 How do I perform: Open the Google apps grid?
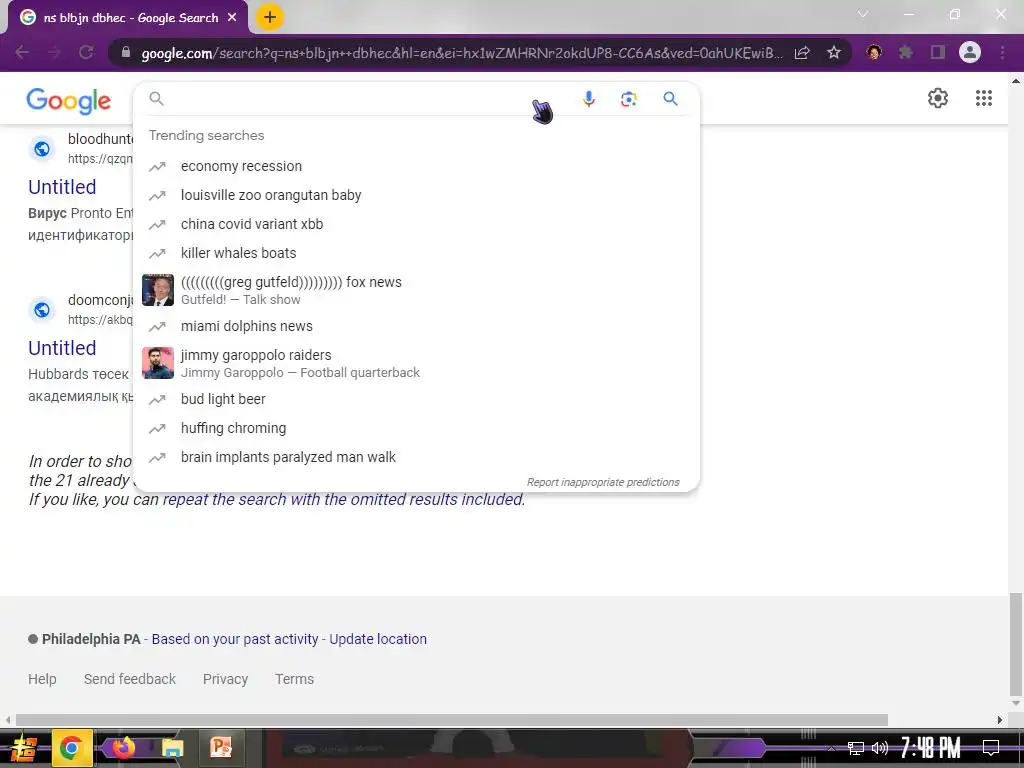984,98
